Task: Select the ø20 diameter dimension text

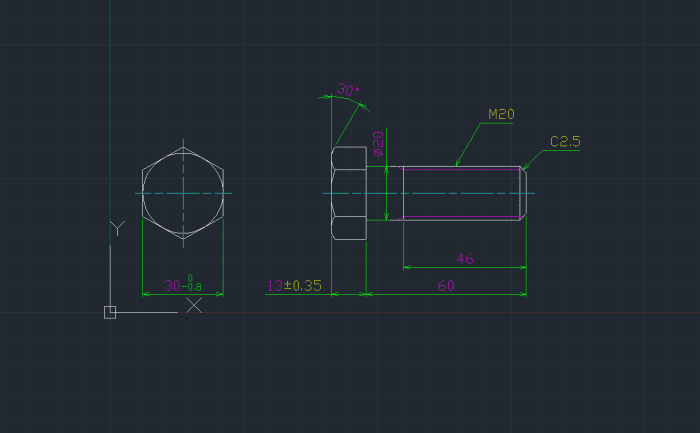Action: 378,144
